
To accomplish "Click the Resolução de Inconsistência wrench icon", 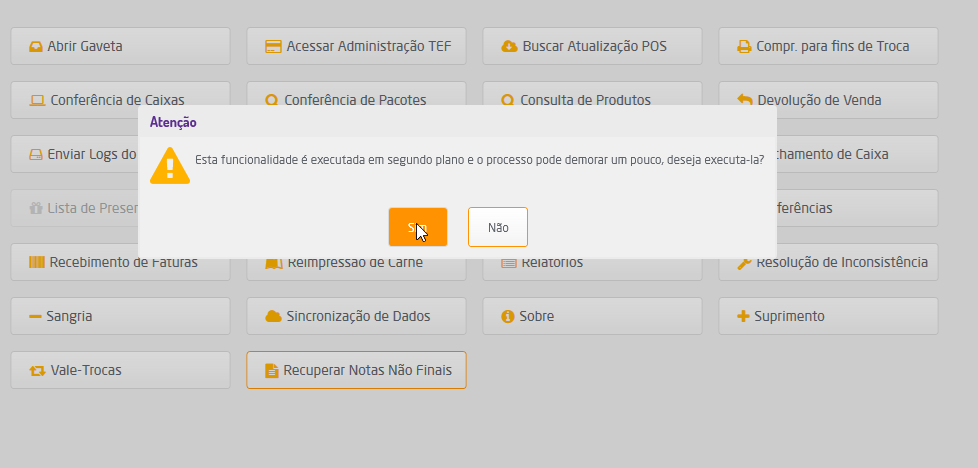I will (x=744, y=263).
